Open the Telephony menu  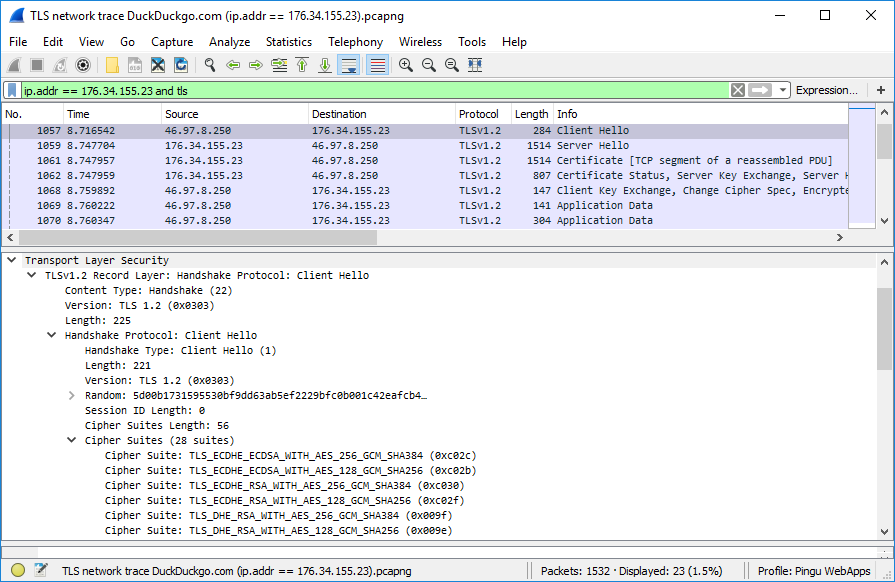(355, 42)
